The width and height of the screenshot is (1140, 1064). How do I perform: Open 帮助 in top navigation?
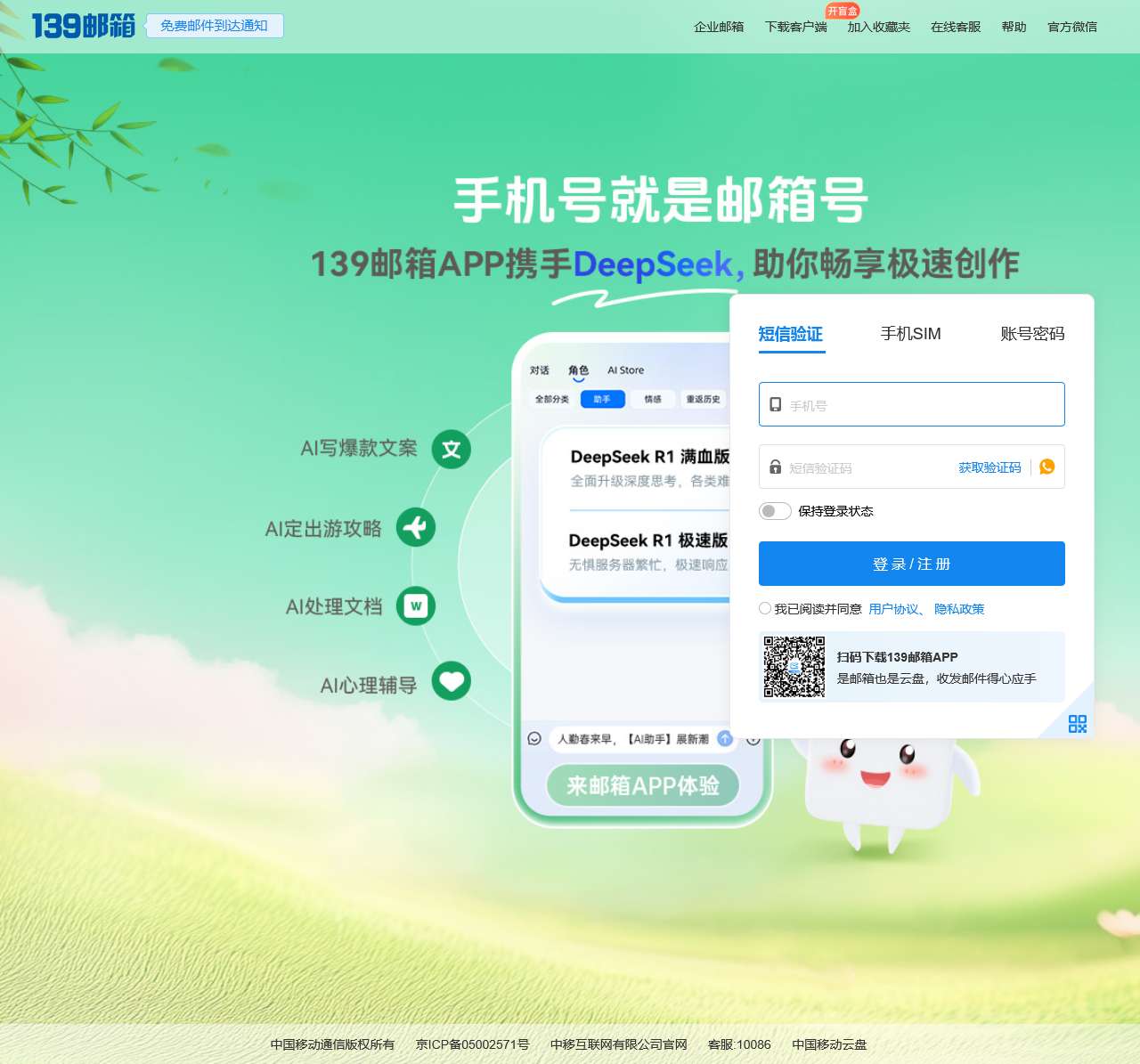pyautogui.click(x=1014, y=27)
